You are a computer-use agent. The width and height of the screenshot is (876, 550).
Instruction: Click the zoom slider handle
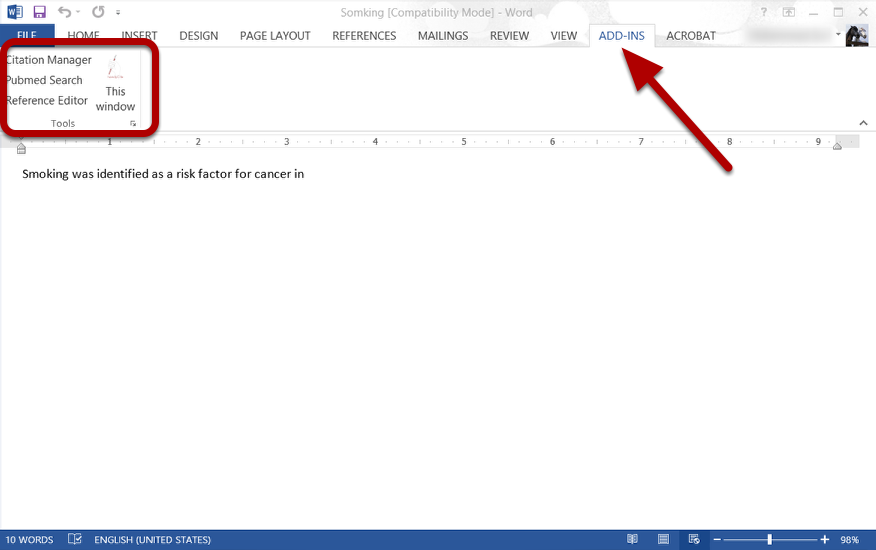point(769,539)
